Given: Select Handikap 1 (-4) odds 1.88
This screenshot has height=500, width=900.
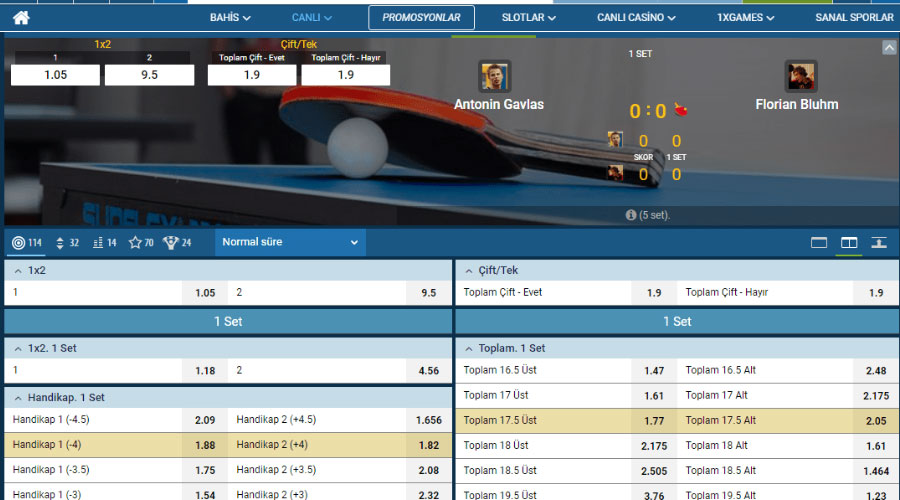Looking at the screenshot, I should [x=204, y=445].
